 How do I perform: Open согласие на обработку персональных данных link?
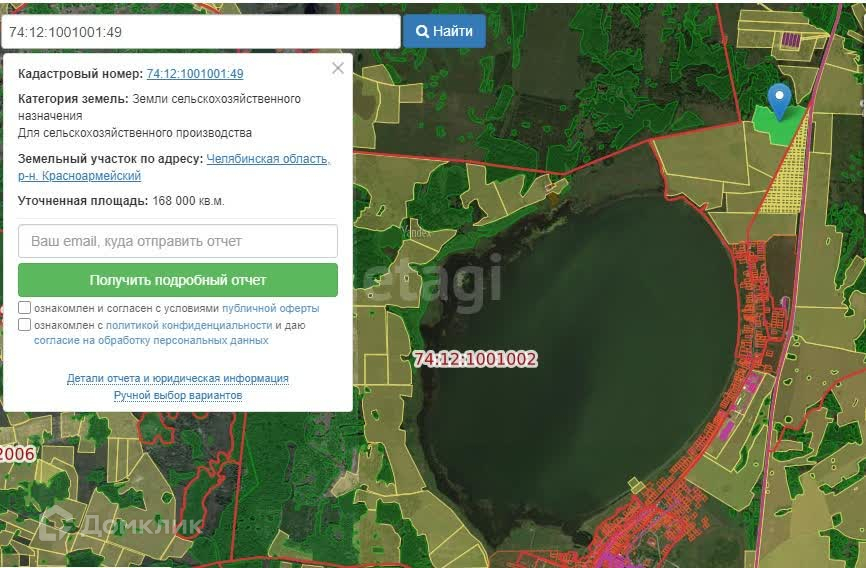click(151, 340)
